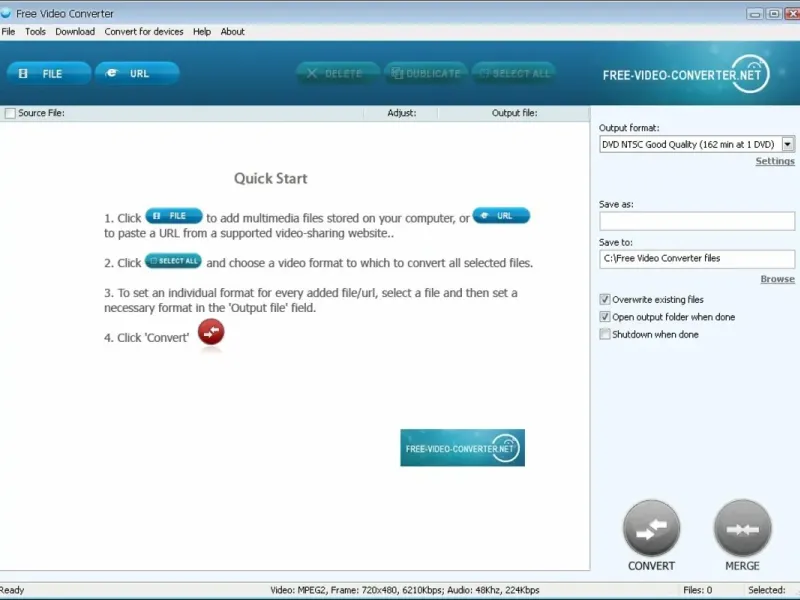Image resolution: width=800 pixels, height=600 pixels.
Task: Open the free-video-converter.net logo in the header
Action: pyautogui.click(x=686, y=74)
